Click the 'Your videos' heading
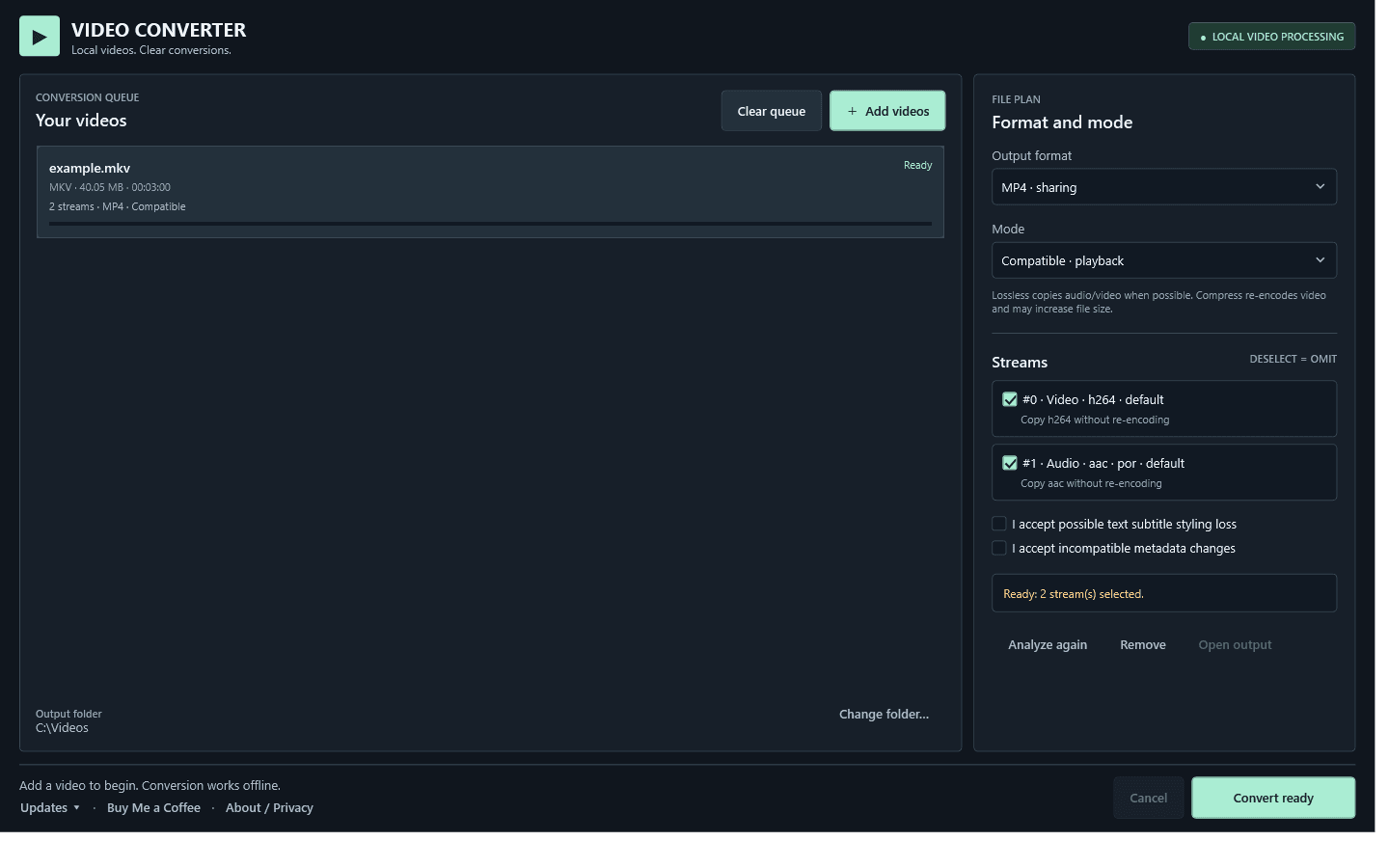This screenshot has height=868, width=1389. click(81, 121)
